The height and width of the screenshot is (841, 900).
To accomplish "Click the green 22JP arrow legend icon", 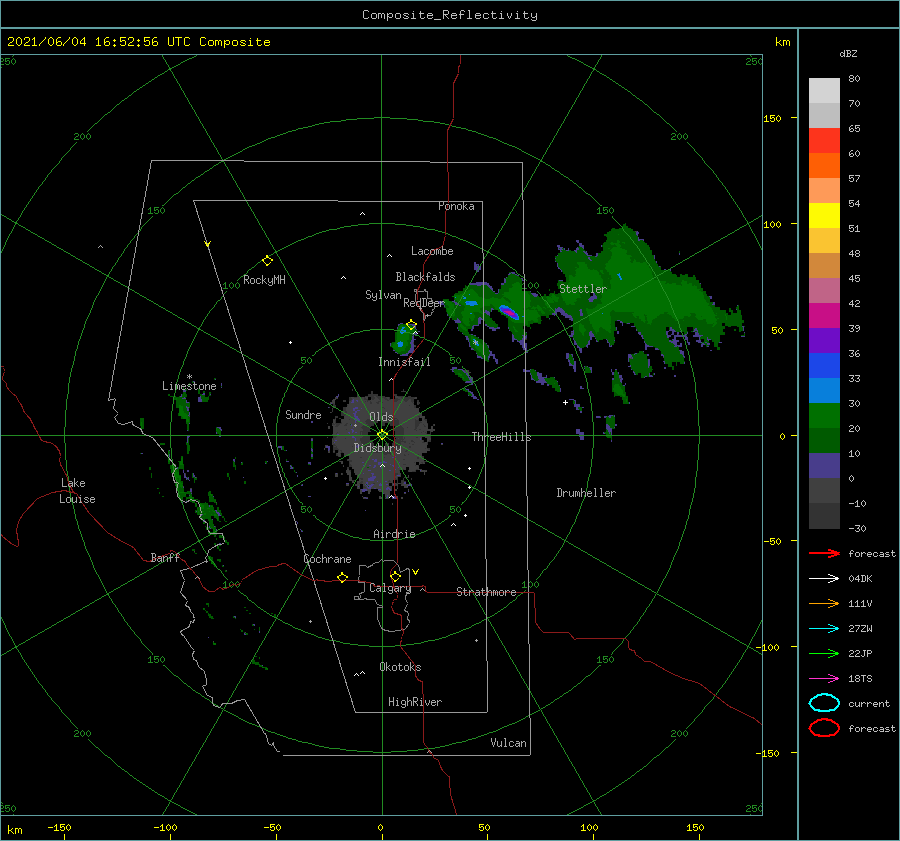I will 824,653.
